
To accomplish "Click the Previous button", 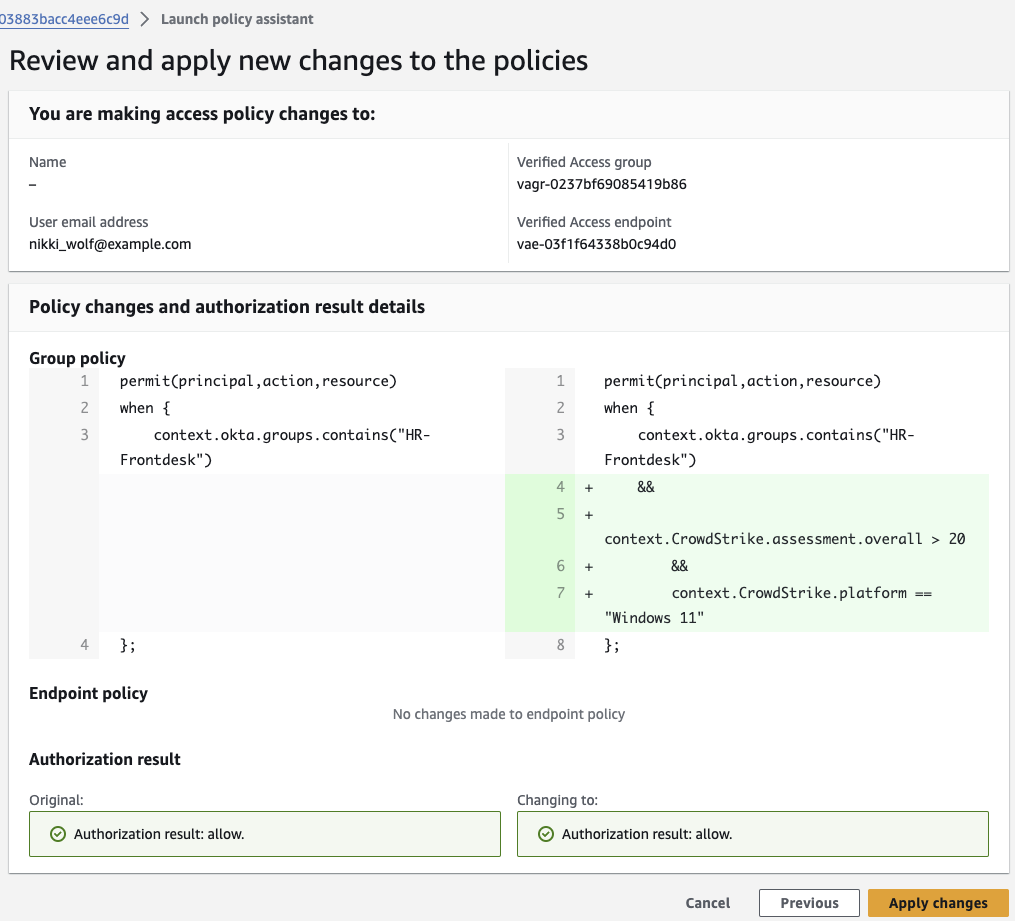I will 808,902.
